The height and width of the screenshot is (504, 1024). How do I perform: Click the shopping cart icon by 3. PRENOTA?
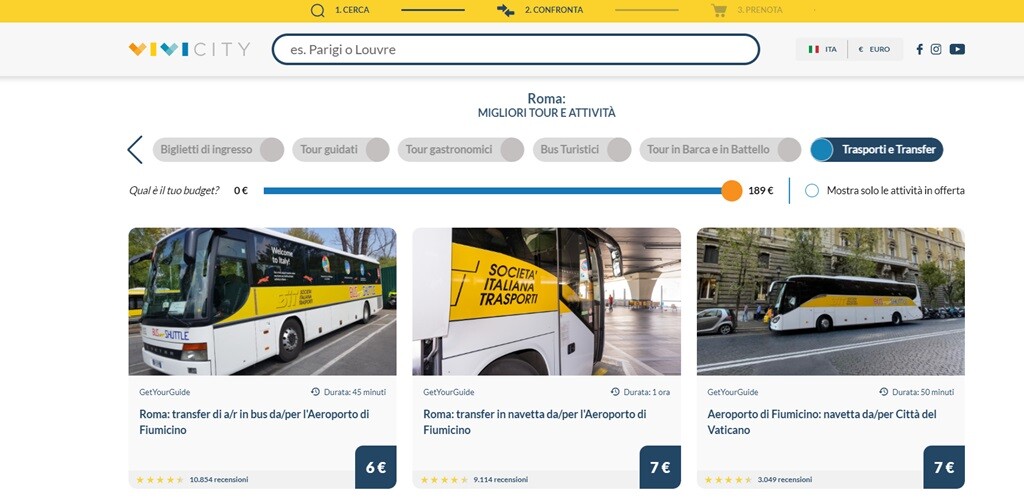pos(719,10)
